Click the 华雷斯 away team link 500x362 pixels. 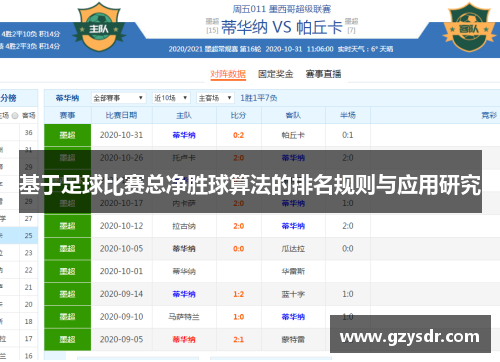pyautogui.click(x=293, y=271)
